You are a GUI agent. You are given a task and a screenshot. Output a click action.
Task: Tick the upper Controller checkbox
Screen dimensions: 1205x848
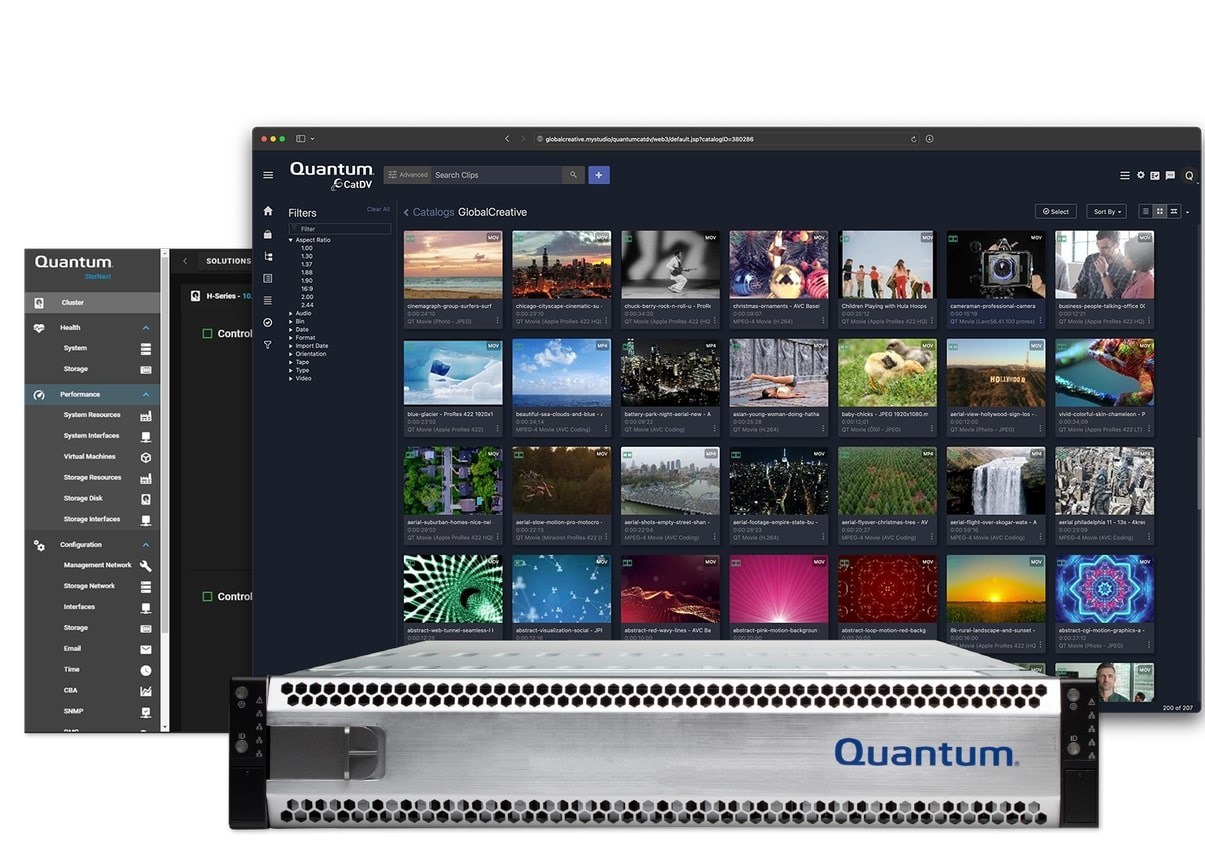(x=208, y=334)
